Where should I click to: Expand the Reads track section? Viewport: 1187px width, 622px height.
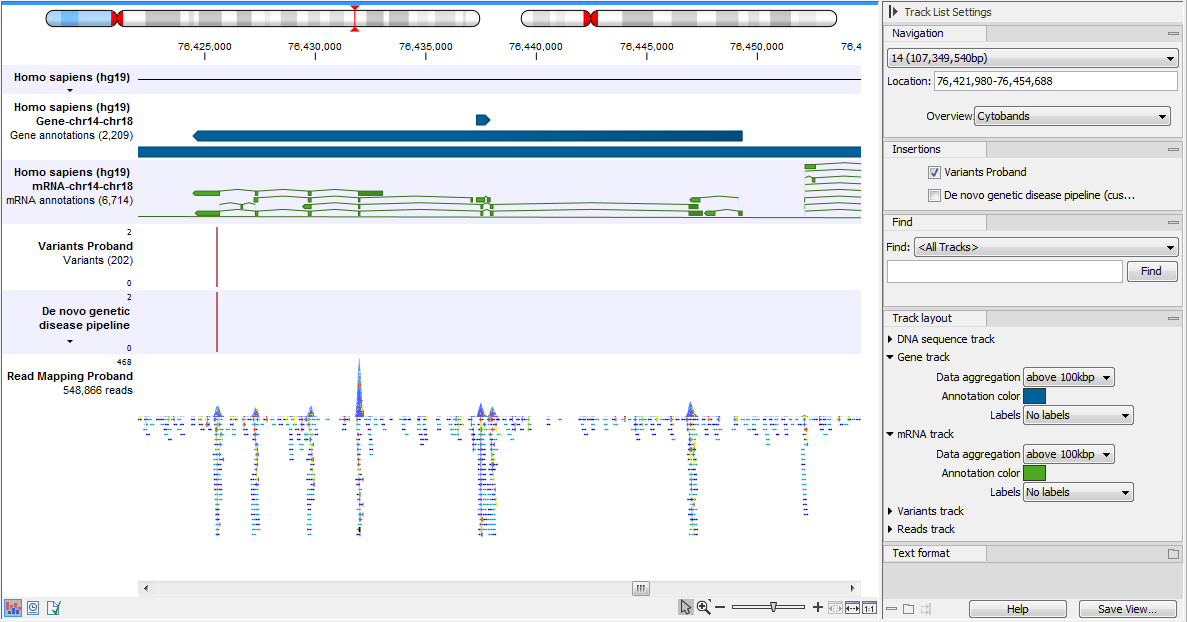coord(891,529)
